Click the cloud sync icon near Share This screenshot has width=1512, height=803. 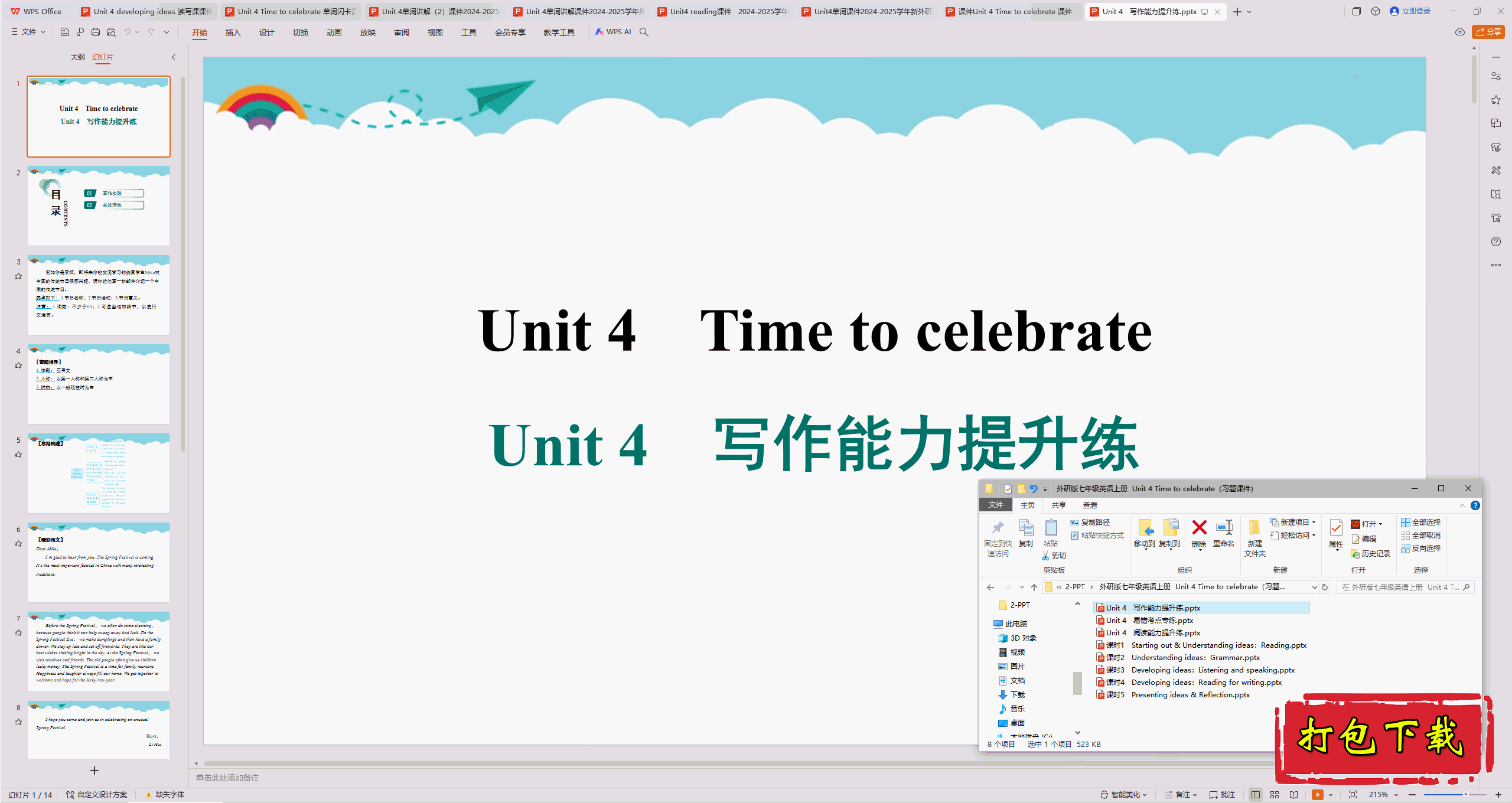click(1460, 32)
